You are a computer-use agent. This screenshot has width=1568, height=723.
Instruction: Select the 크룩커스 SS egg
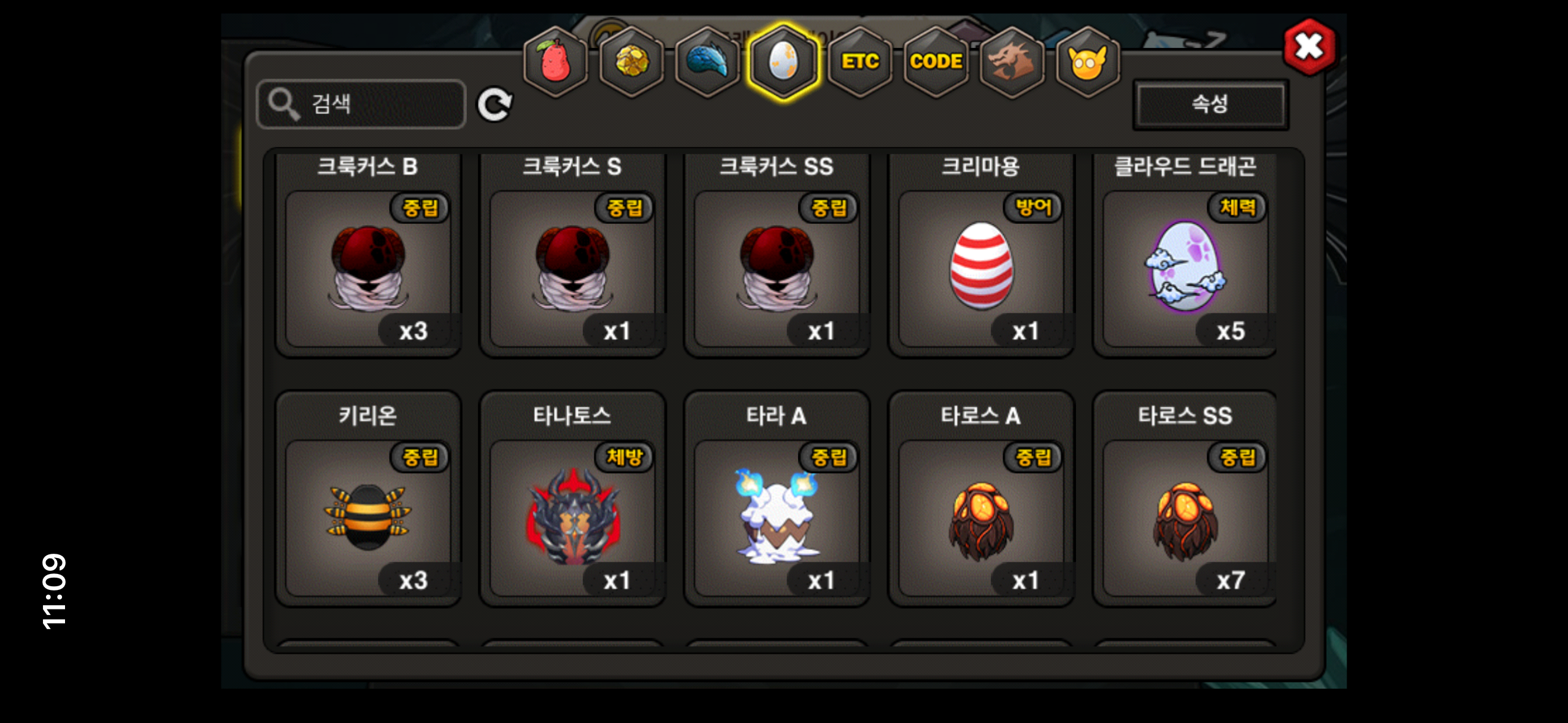[x=777, y=254]
